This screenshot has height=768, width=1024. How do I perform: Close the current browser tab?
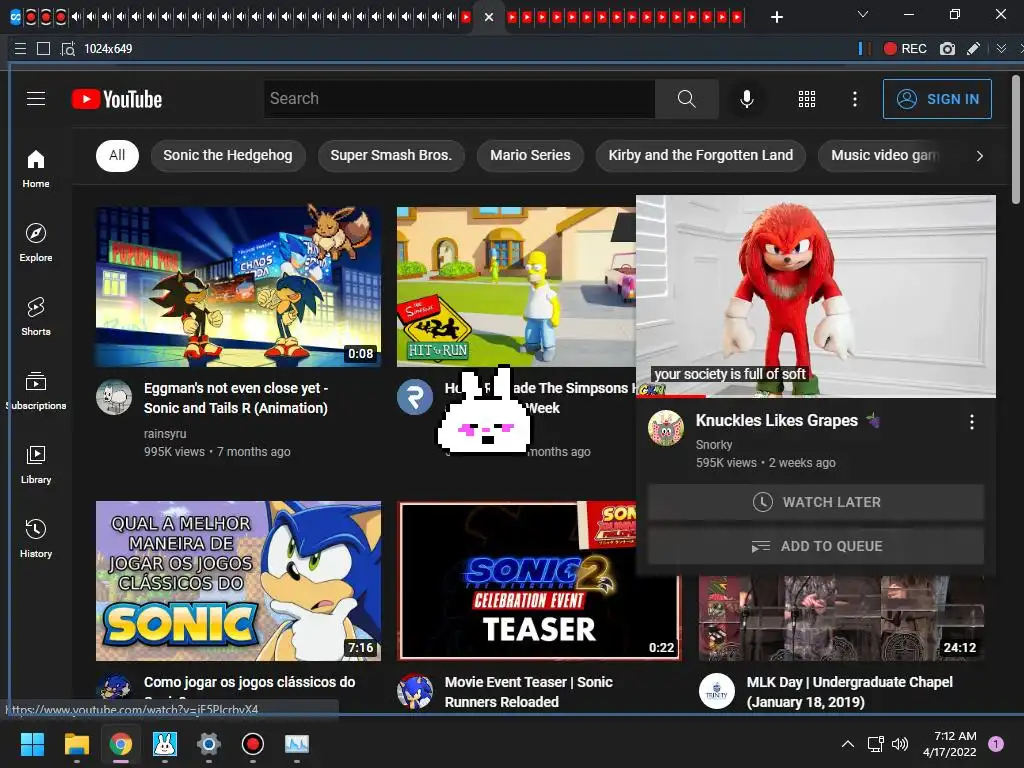[488, 17]
